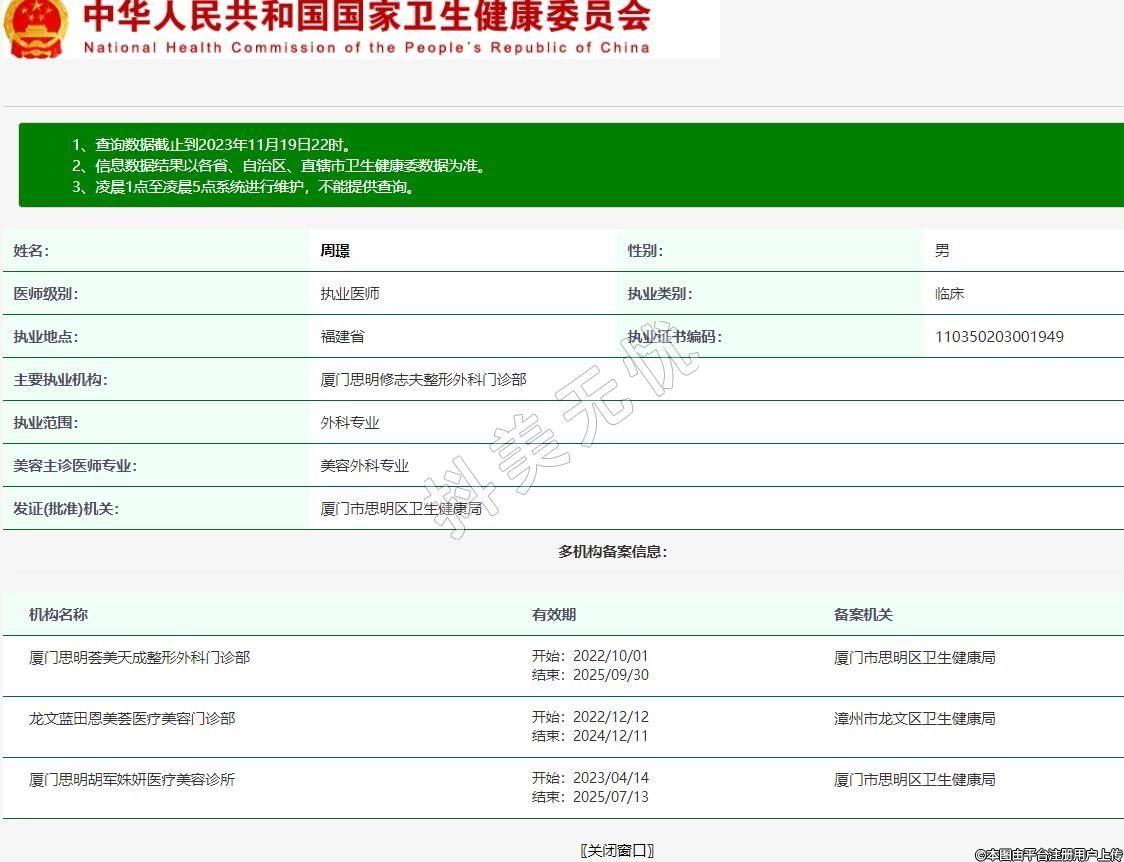Click the 机构名称 column header

pos(58,615)
